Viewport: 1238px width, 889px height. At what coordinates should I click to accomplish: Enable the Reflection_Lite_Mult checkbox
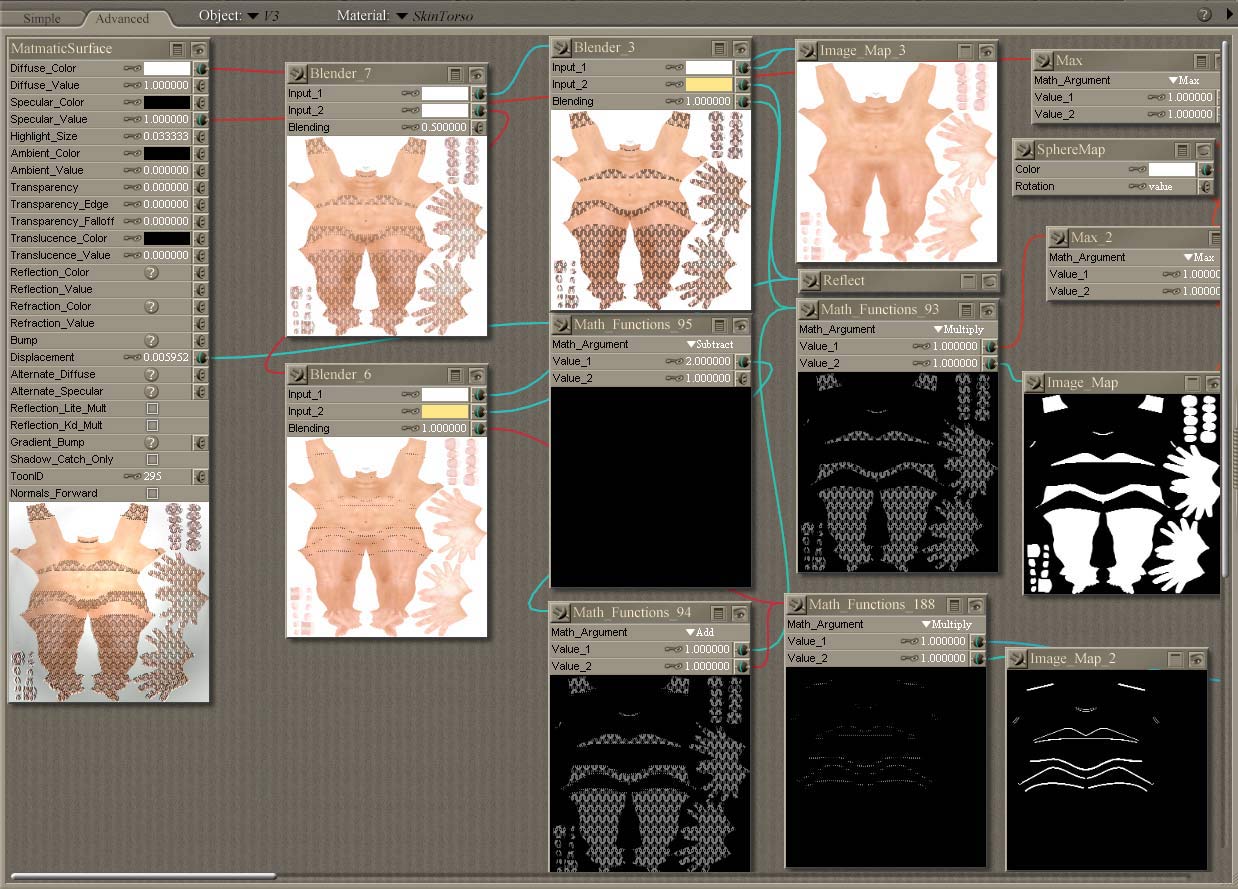pos(152,408)
